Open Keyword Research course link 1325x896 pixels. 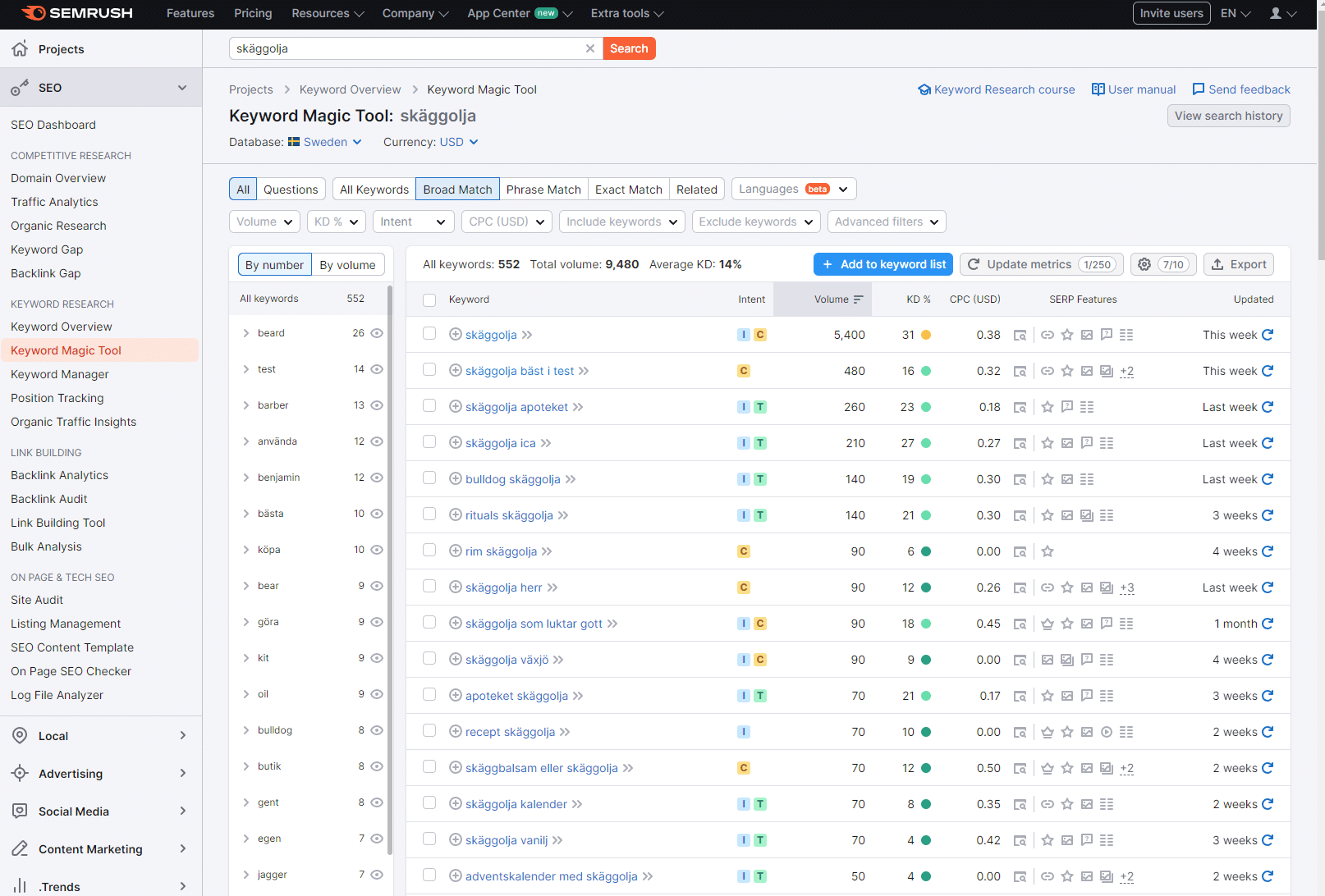click(x=997, y=89)
